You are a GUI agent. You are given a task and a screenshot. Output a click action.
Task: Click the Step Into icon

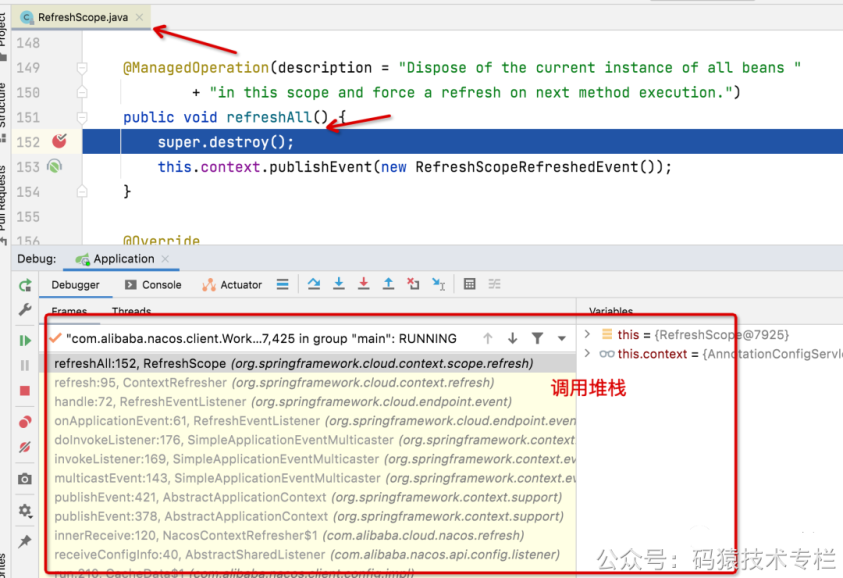339,283
